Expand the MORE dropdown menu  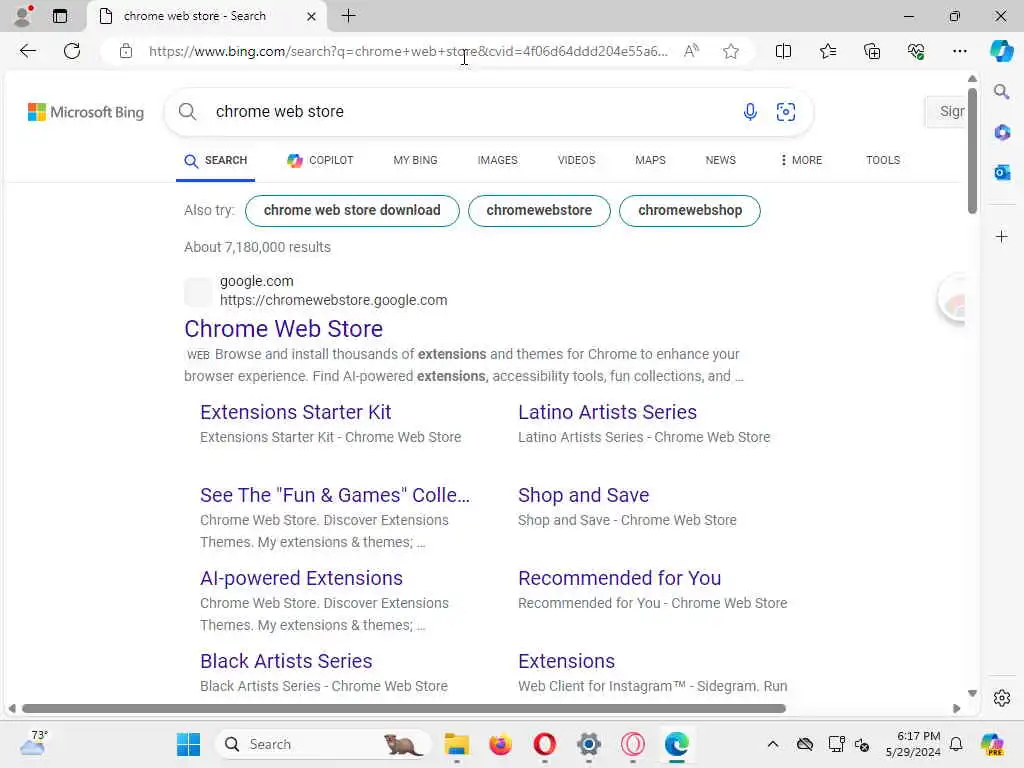(801, 161)
